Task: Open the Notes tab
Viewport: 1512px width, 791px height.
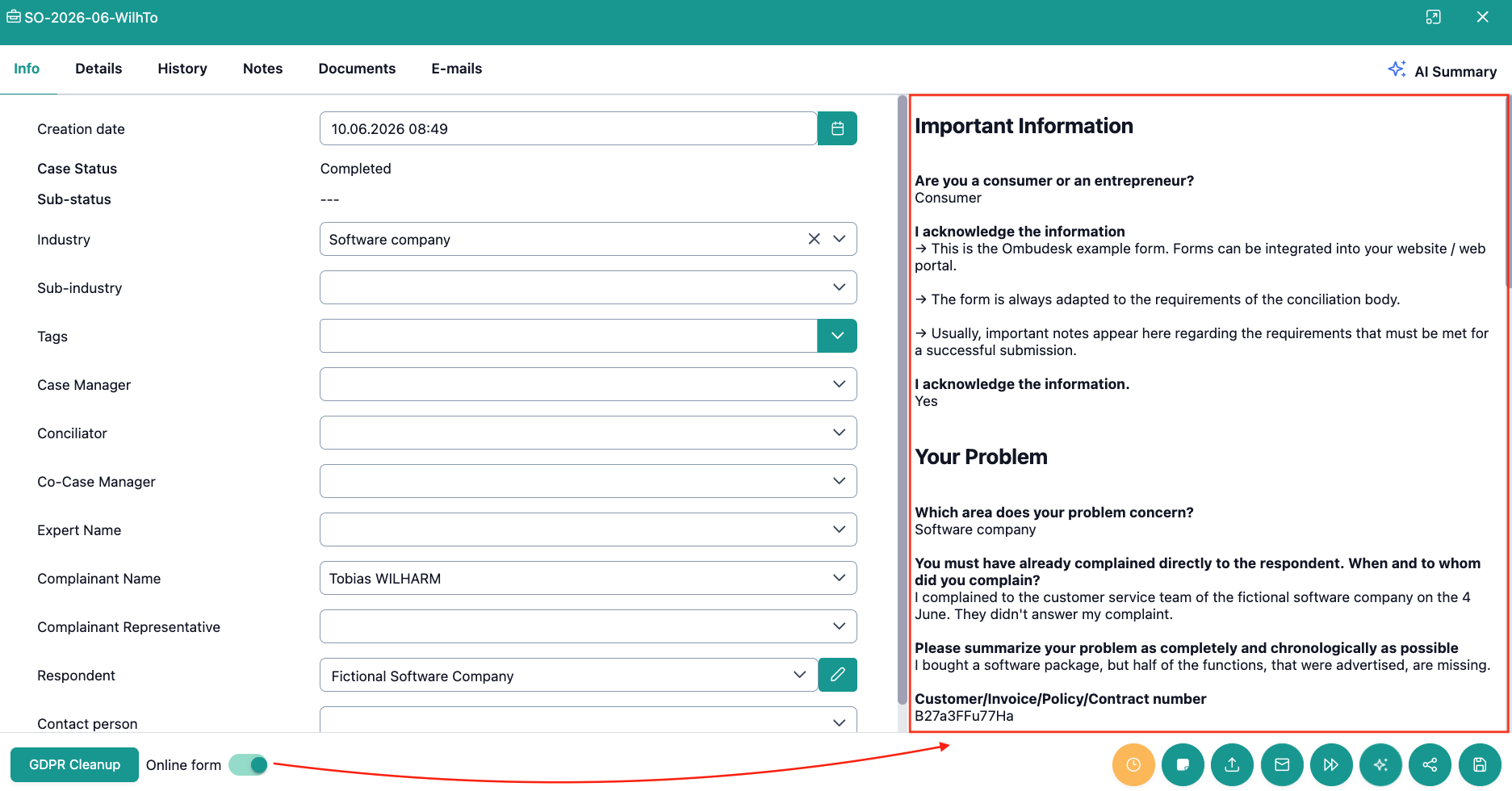Action: pyautogui.click(x=262, y=69)
